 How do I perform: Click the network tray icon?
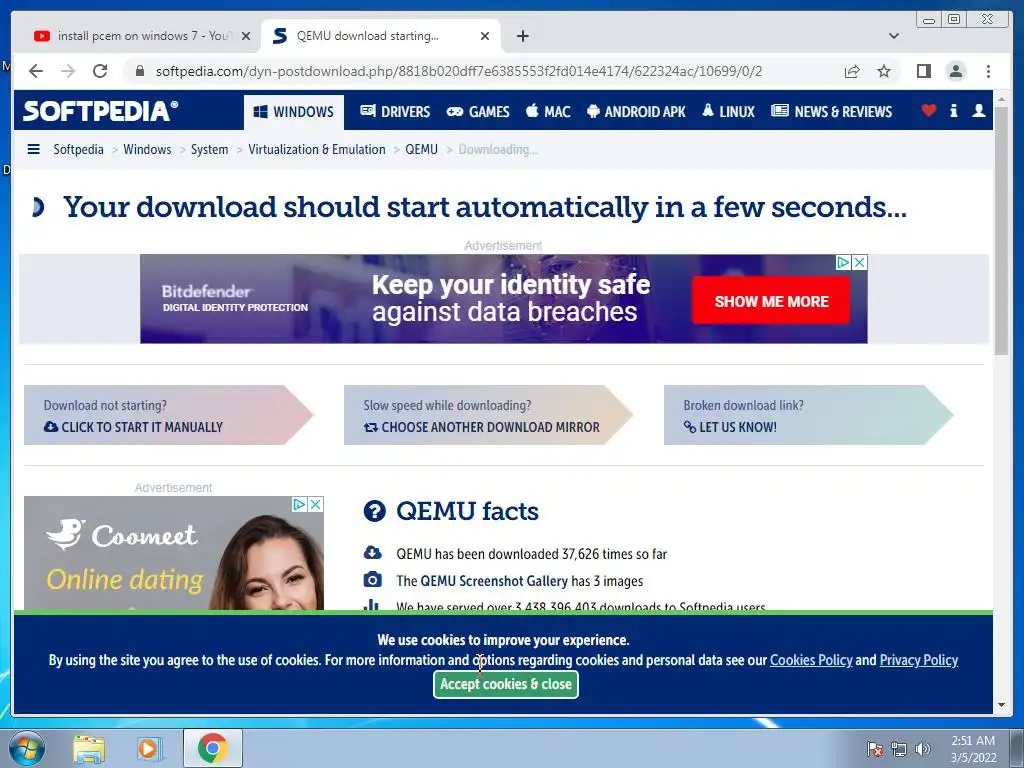pos(899,749)
